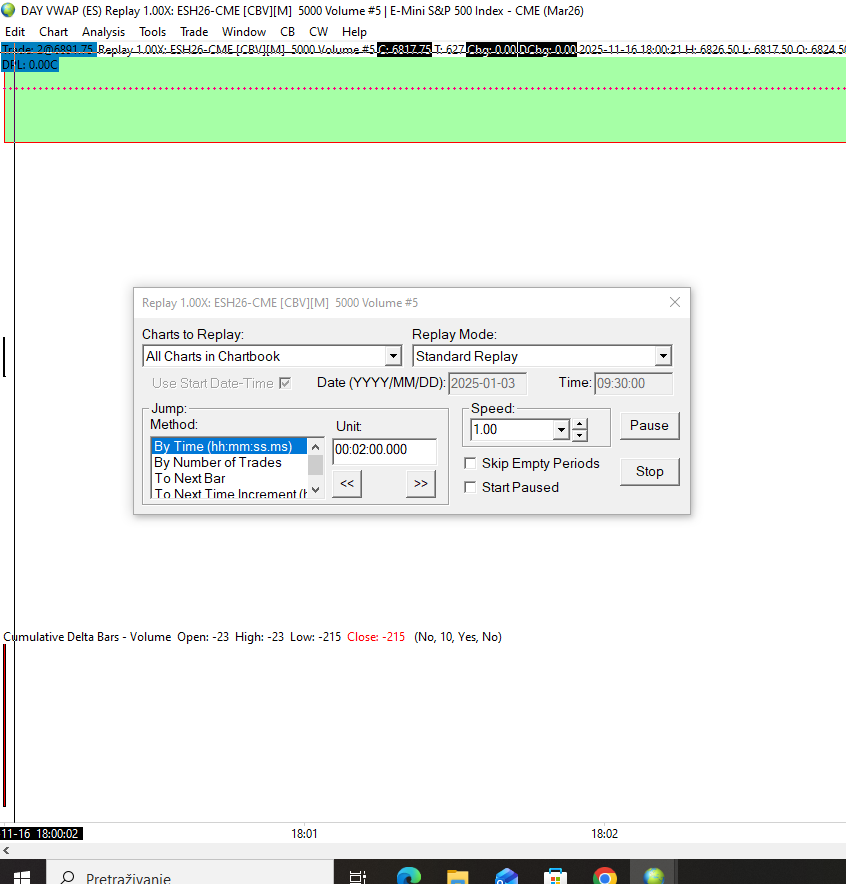Viewport: 846px width, 884px height.
Task: Select By Time jump method
Action: (x=229, y=447)
